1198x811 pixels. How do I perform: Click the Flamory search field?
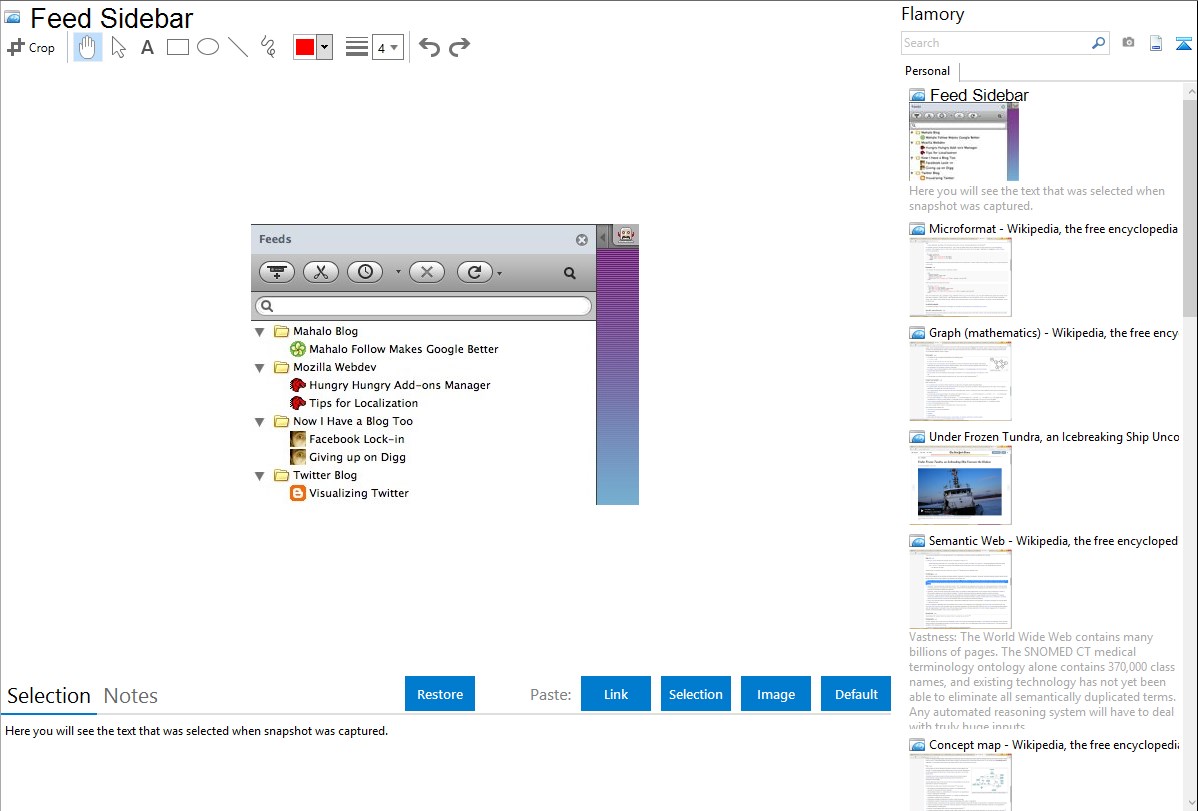(996, 43)
